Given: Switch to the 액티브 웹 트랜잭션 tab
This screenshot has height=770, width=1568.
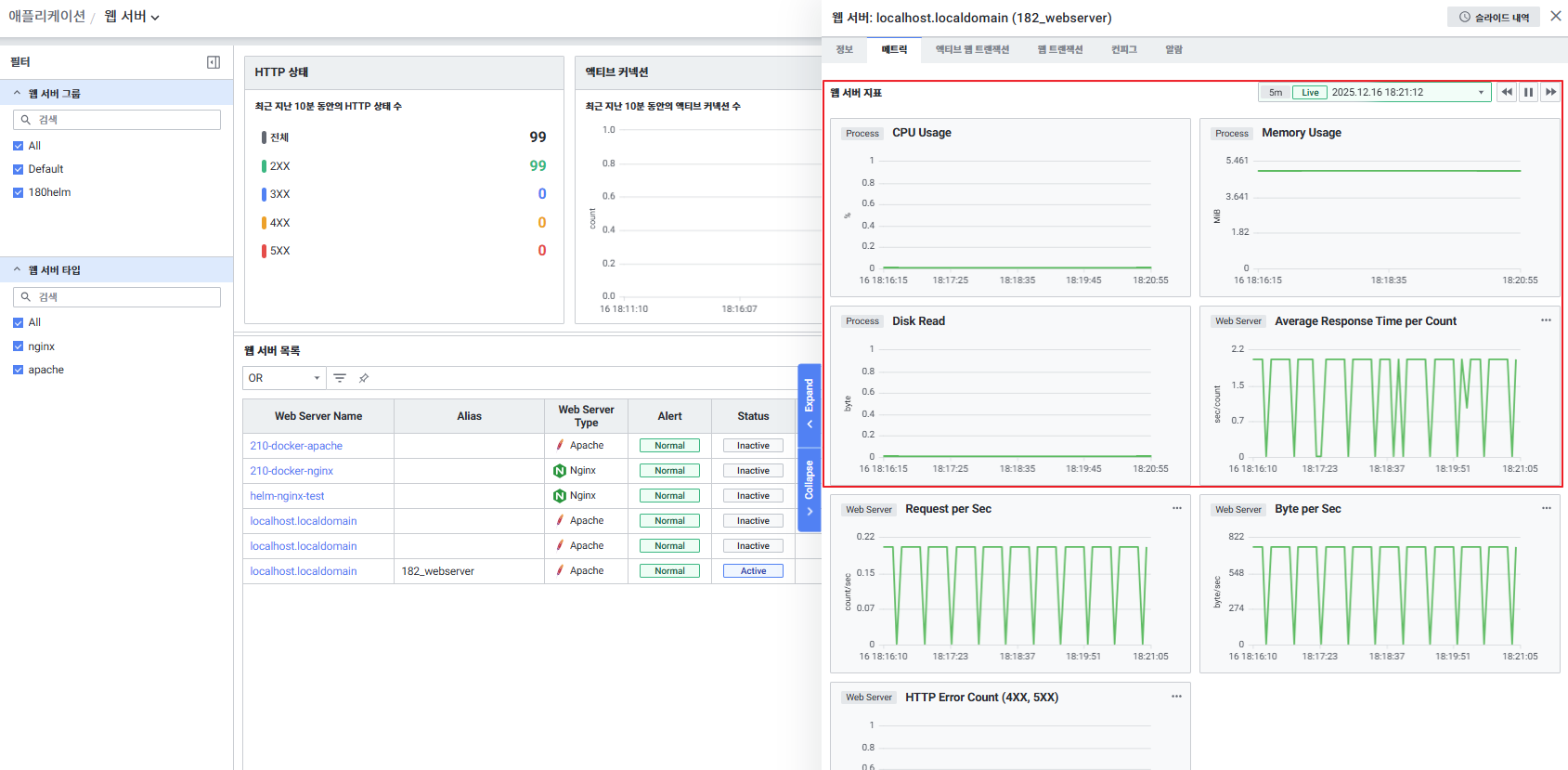Looking at the screenshot, I should coord(971,49).
